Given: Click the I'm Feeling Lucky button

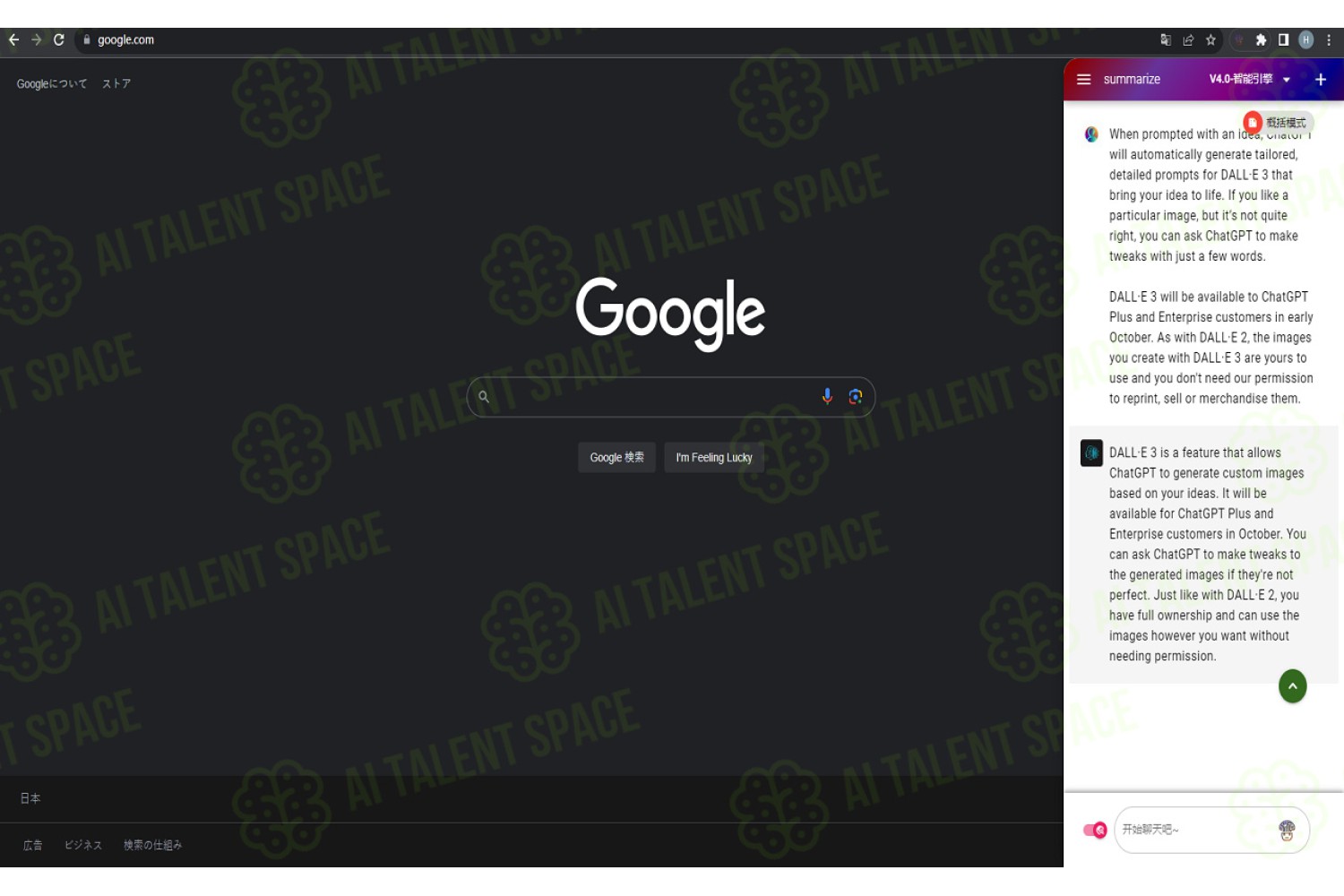Looking at the screenshot, I should [x=714, y=458].
